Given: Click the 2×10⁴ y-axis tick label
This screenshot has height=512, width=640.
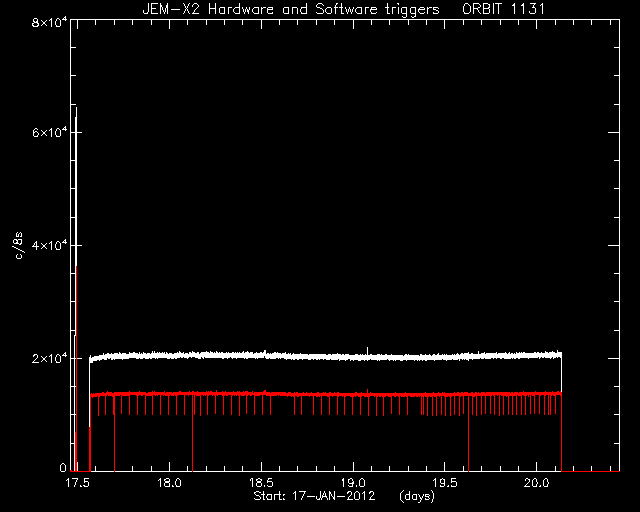Looking at the screenshot, I should pyautogui.click(x=49, y=358).
